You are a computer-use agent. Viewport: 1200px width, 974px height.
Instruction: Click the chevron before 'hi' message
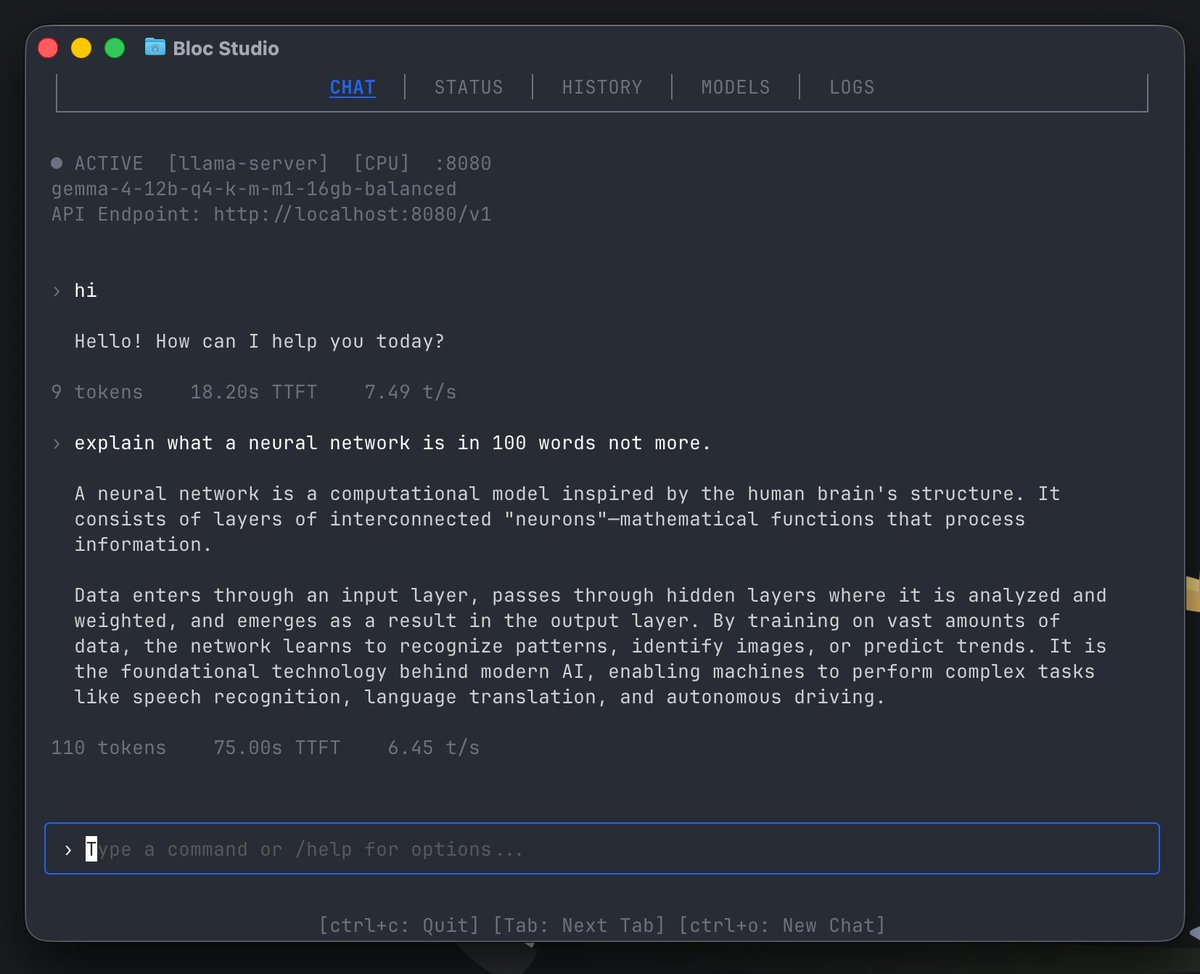point(57,291)
